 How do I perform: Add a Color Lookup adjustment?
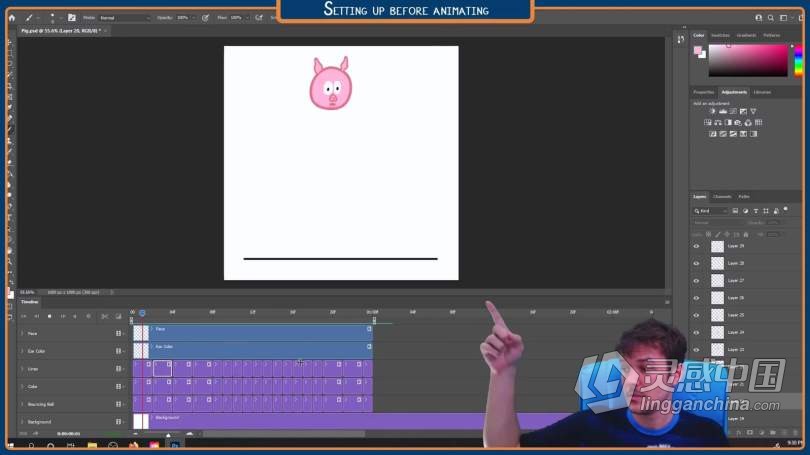[x=758, y=123]
